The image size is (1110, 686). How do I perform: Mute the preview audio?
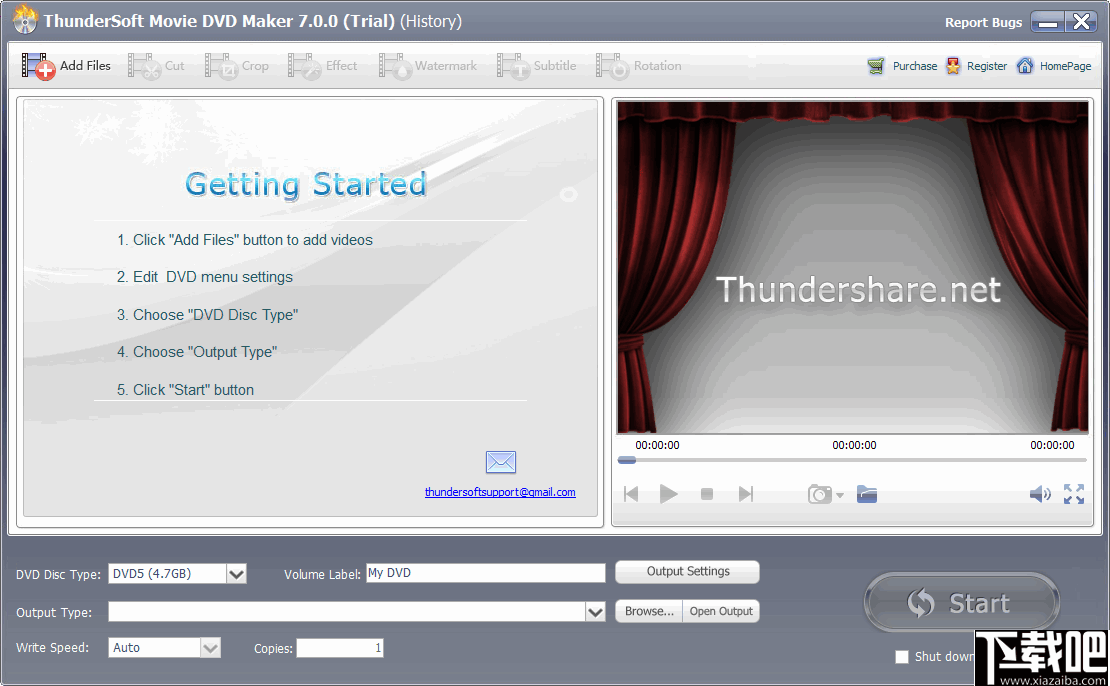pos(1040,493)
